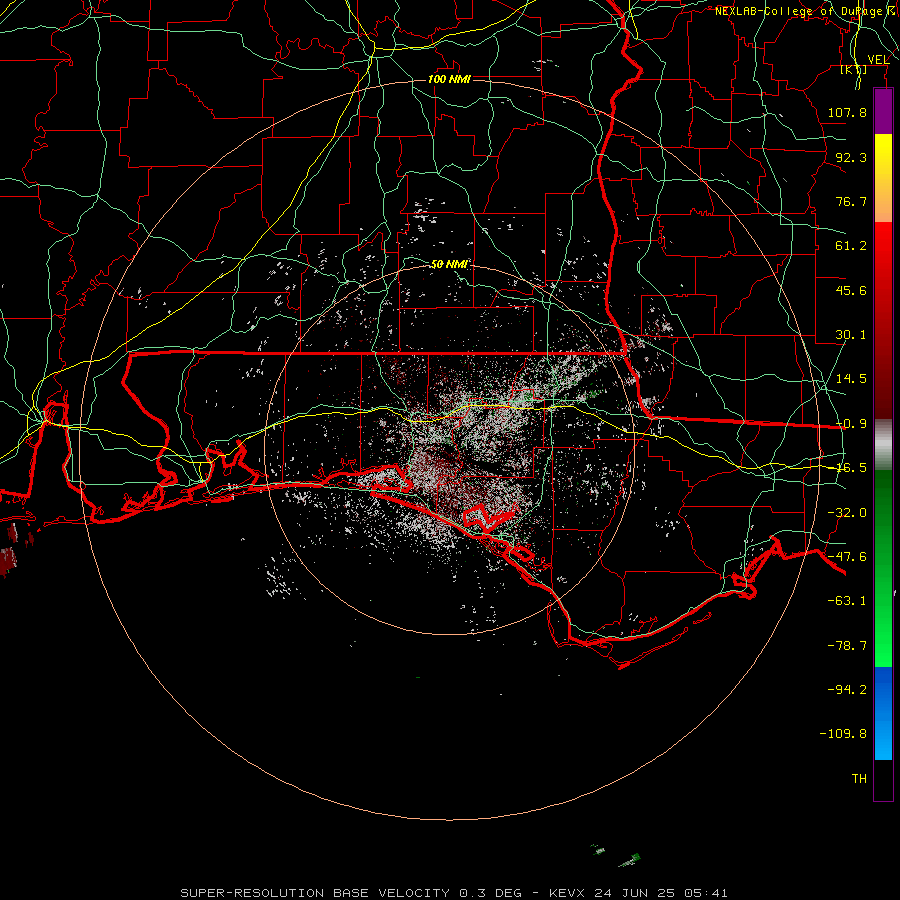Click the Super-Resolution Base Velocity caption text
The height and width of the screenshot is (900, 900).
pos(453,893)
